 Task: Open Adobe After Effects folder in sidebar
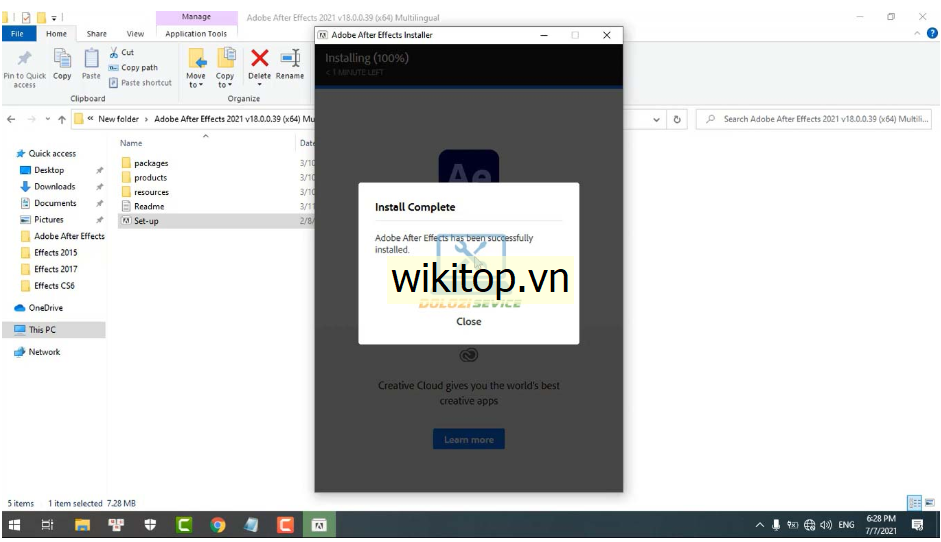(68, 236)
